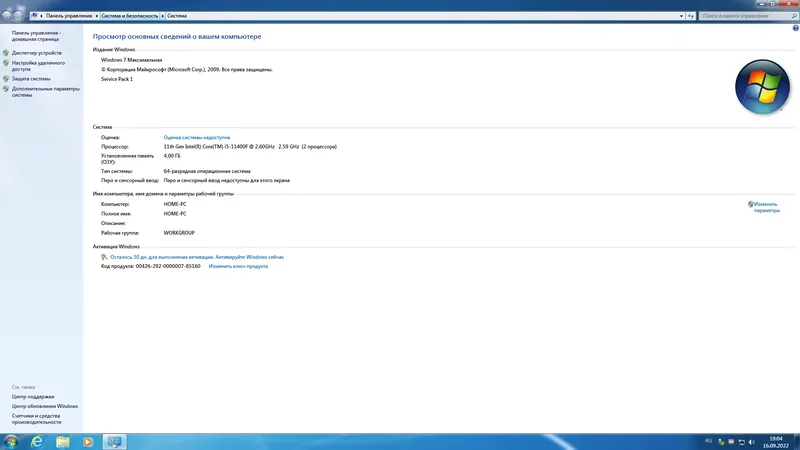The width and height of the screenshot is (800, 450).
Task: Open the address bar history dropdown arrow
Action: tap(681, 16)
